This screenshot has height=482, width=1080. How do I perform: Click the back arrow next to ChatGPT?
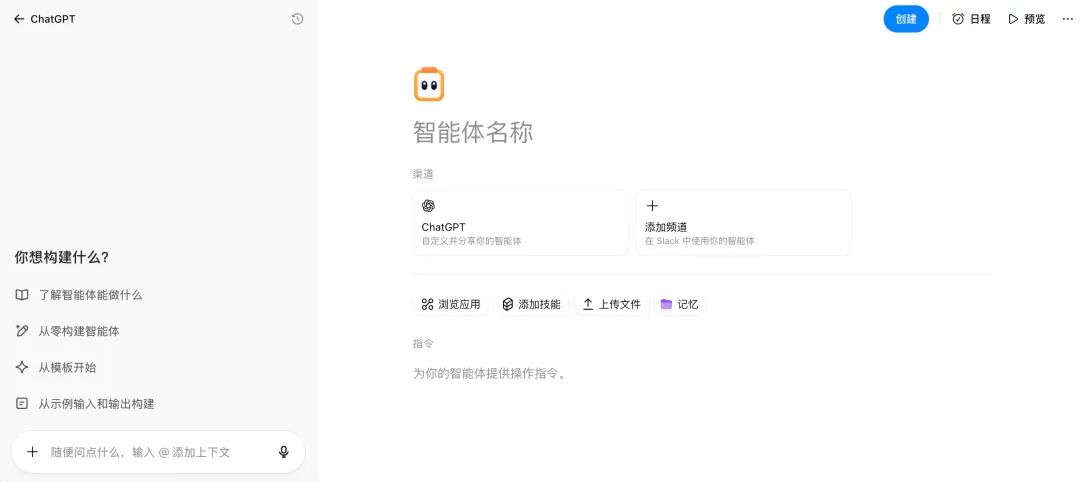tap(19, 19)
